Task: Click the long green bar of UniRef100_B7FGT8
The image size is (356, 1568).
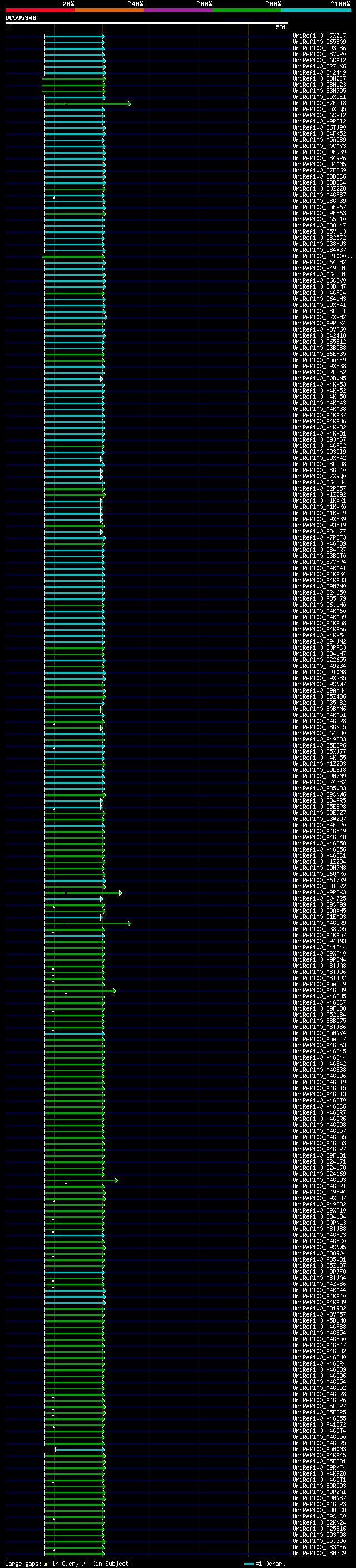Action: coord(88,103)
